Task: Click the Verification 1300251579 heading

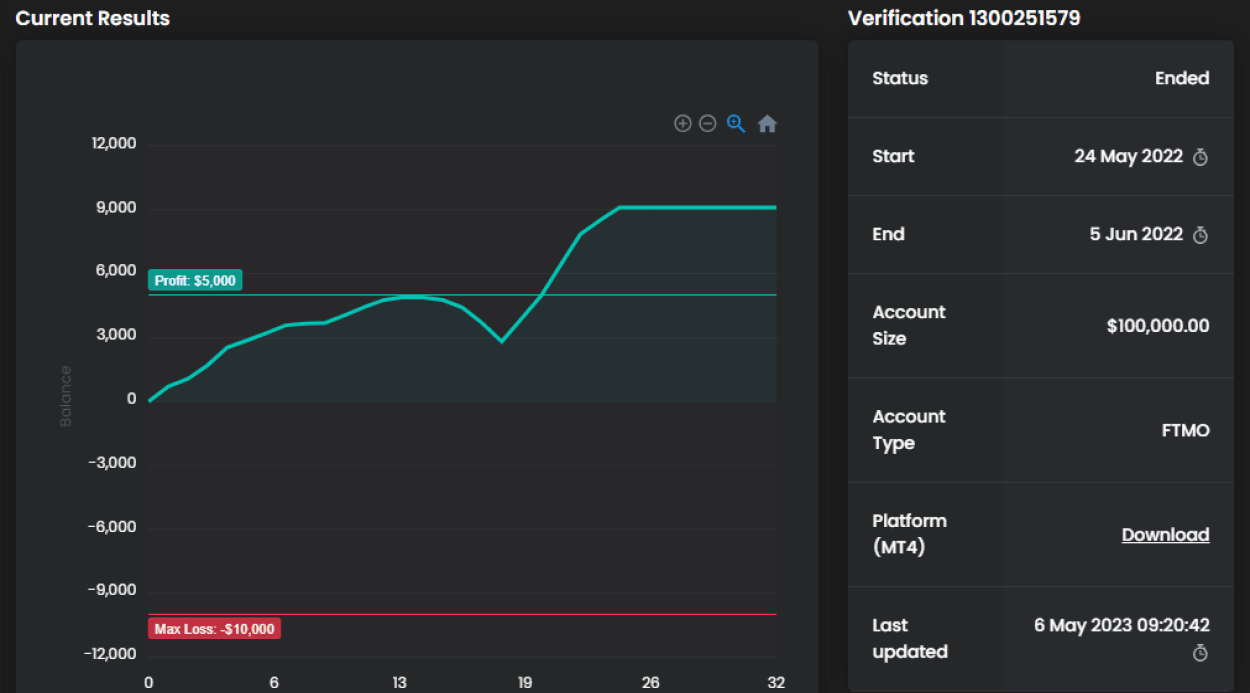Action: coord(964,18)
